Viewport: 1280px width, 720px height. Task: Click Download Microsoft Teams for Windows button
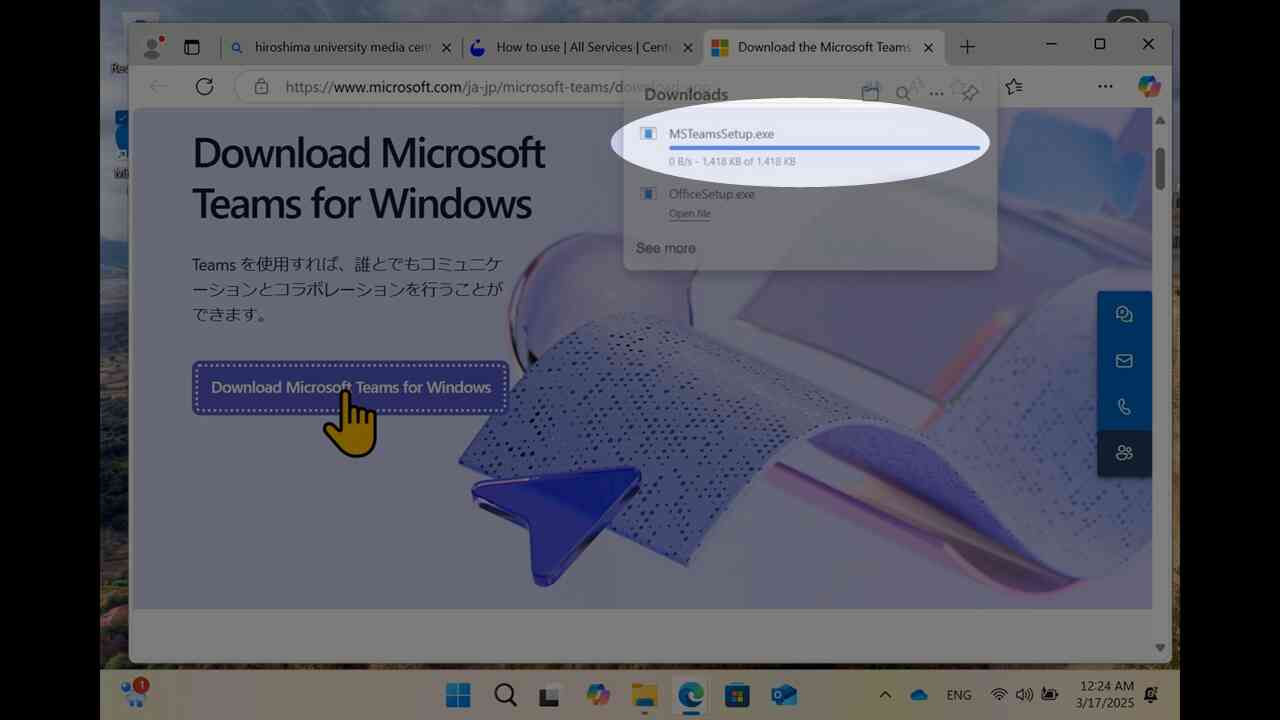(x=351, y=387)
